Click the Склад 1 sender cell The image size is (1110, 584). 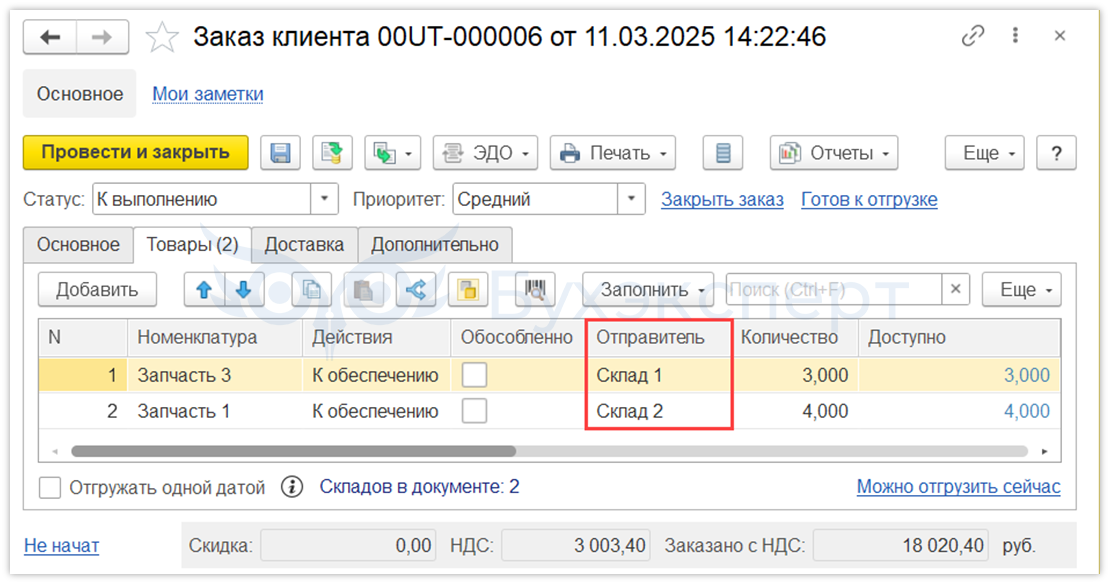658,375
